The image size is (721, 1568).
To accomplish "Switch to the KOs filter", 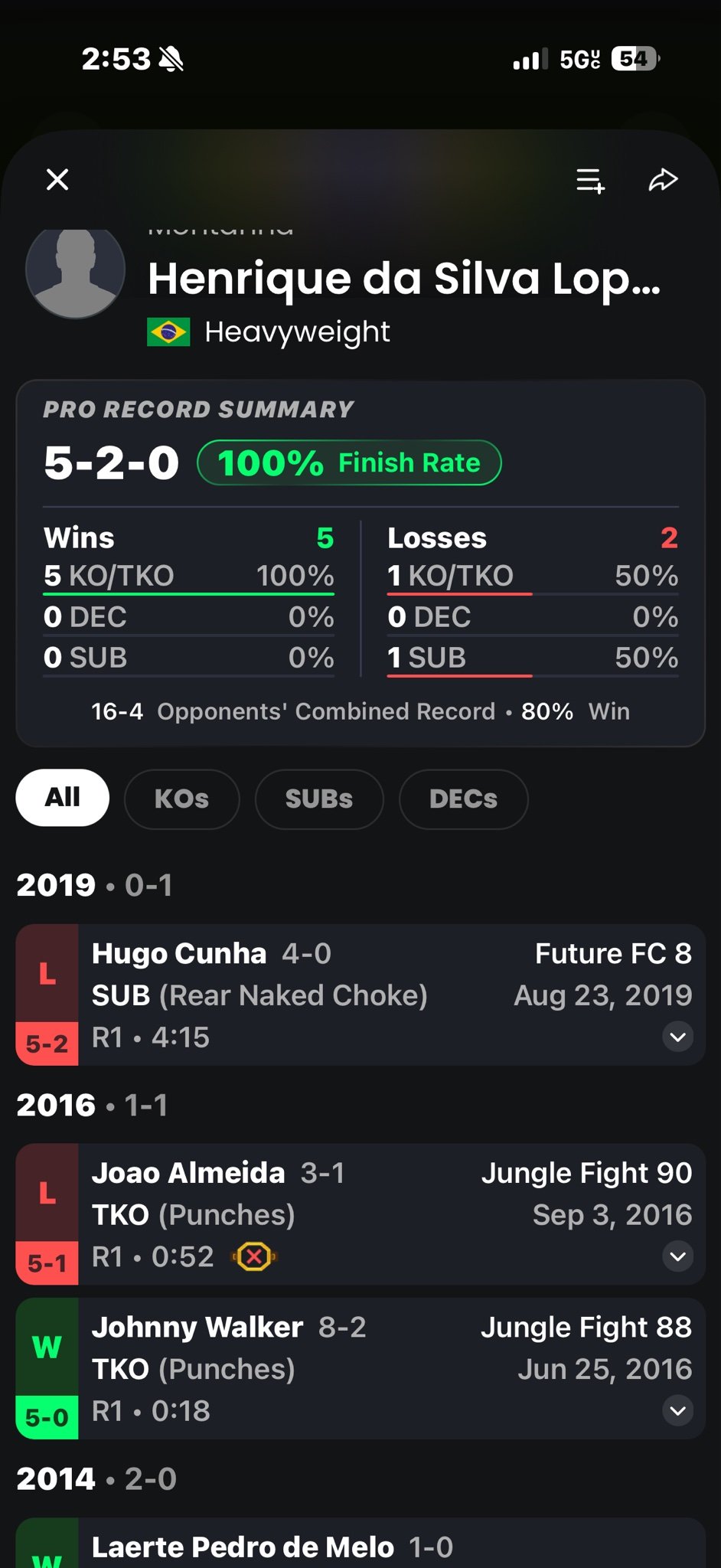I will click(181, 799).
